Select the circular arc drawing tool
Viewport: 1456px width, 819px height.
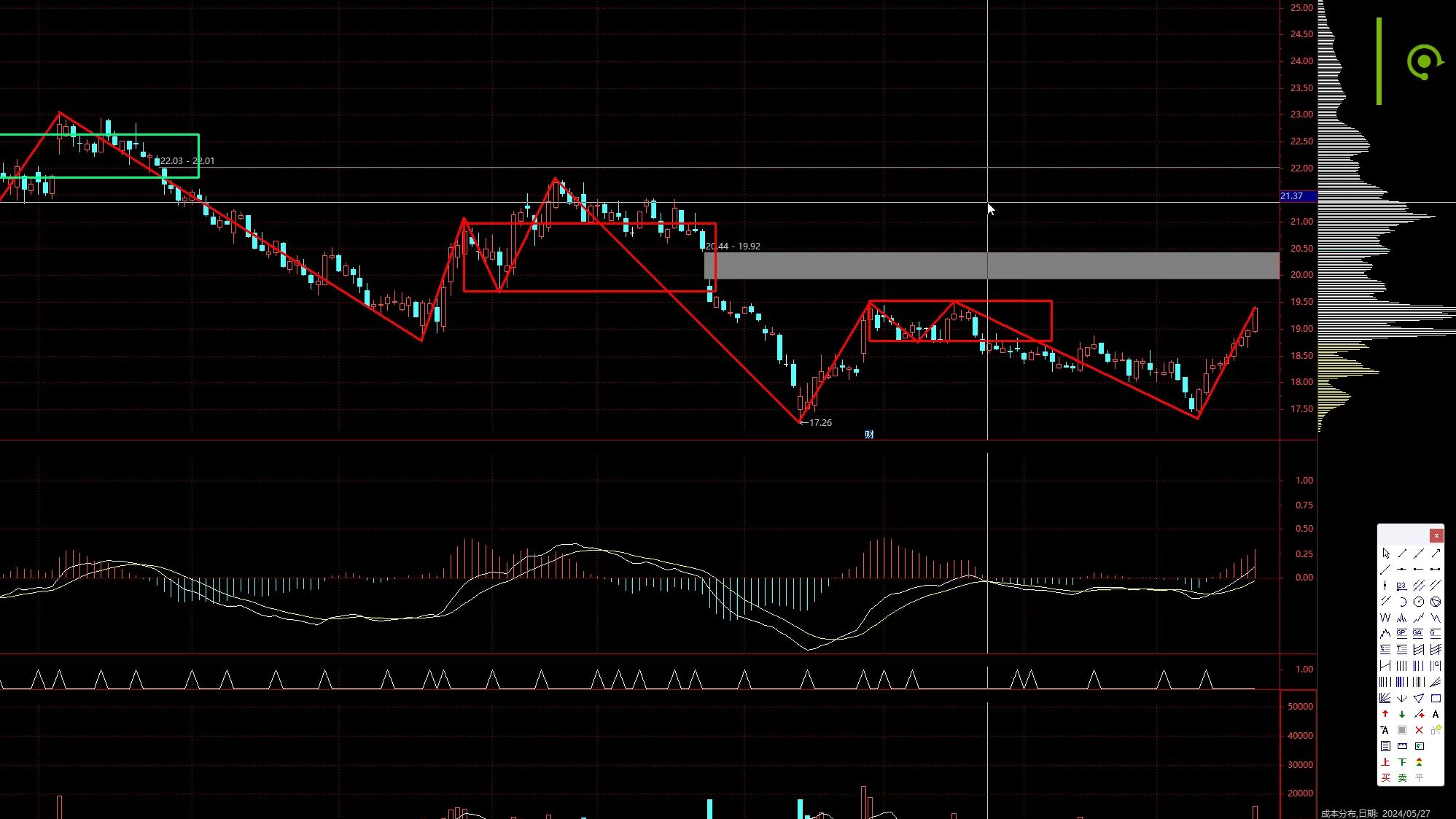tap(1402, 602)
